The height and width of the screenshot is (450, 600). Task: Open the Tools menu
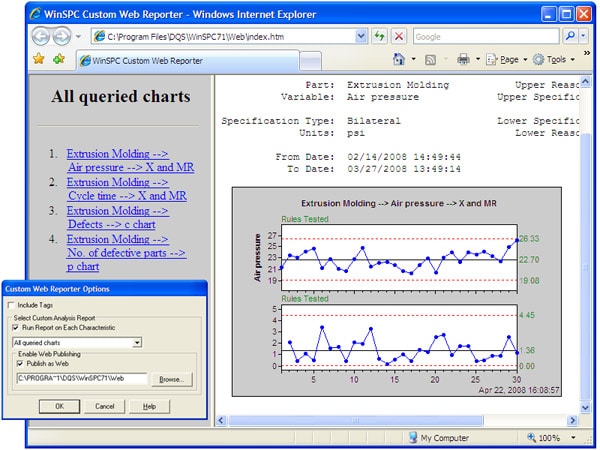point(556,60)
